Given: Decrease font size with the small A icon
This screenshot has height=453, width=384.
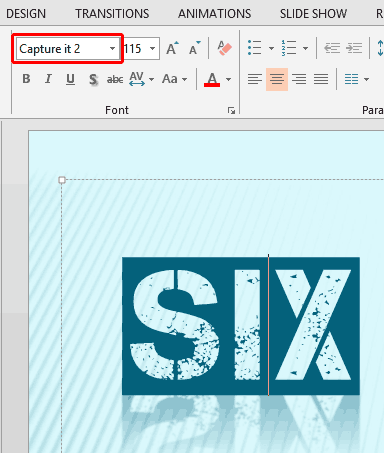Looking at the screenshot, I should point(194,48).
